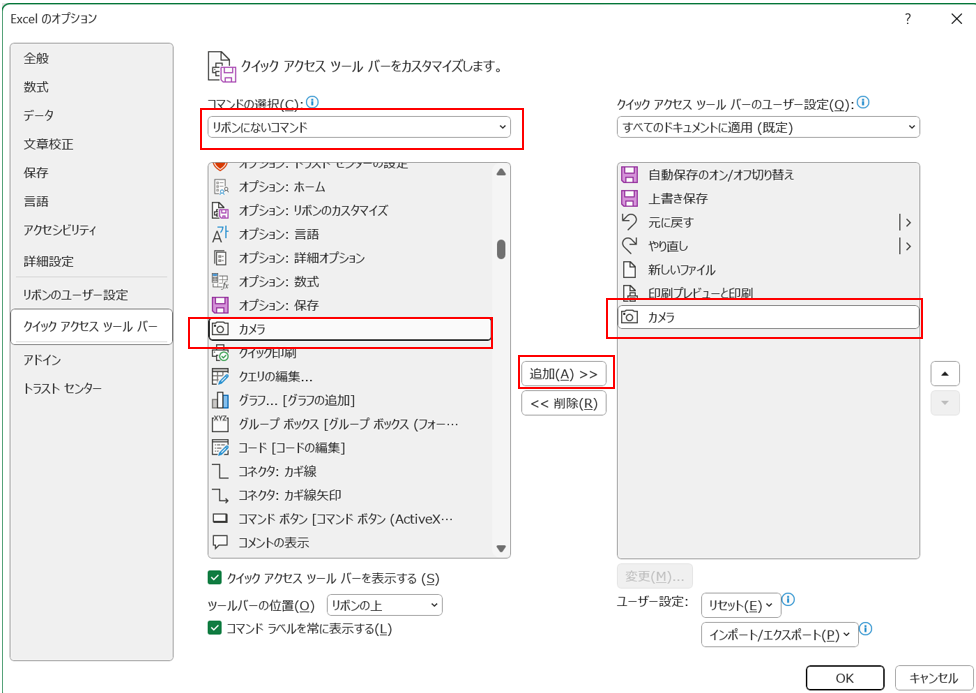Viewport: 976px width, 693px height.
Task: Click the 新しいファイル page icon
Action: pyautogui.click(x=630, y=270)
